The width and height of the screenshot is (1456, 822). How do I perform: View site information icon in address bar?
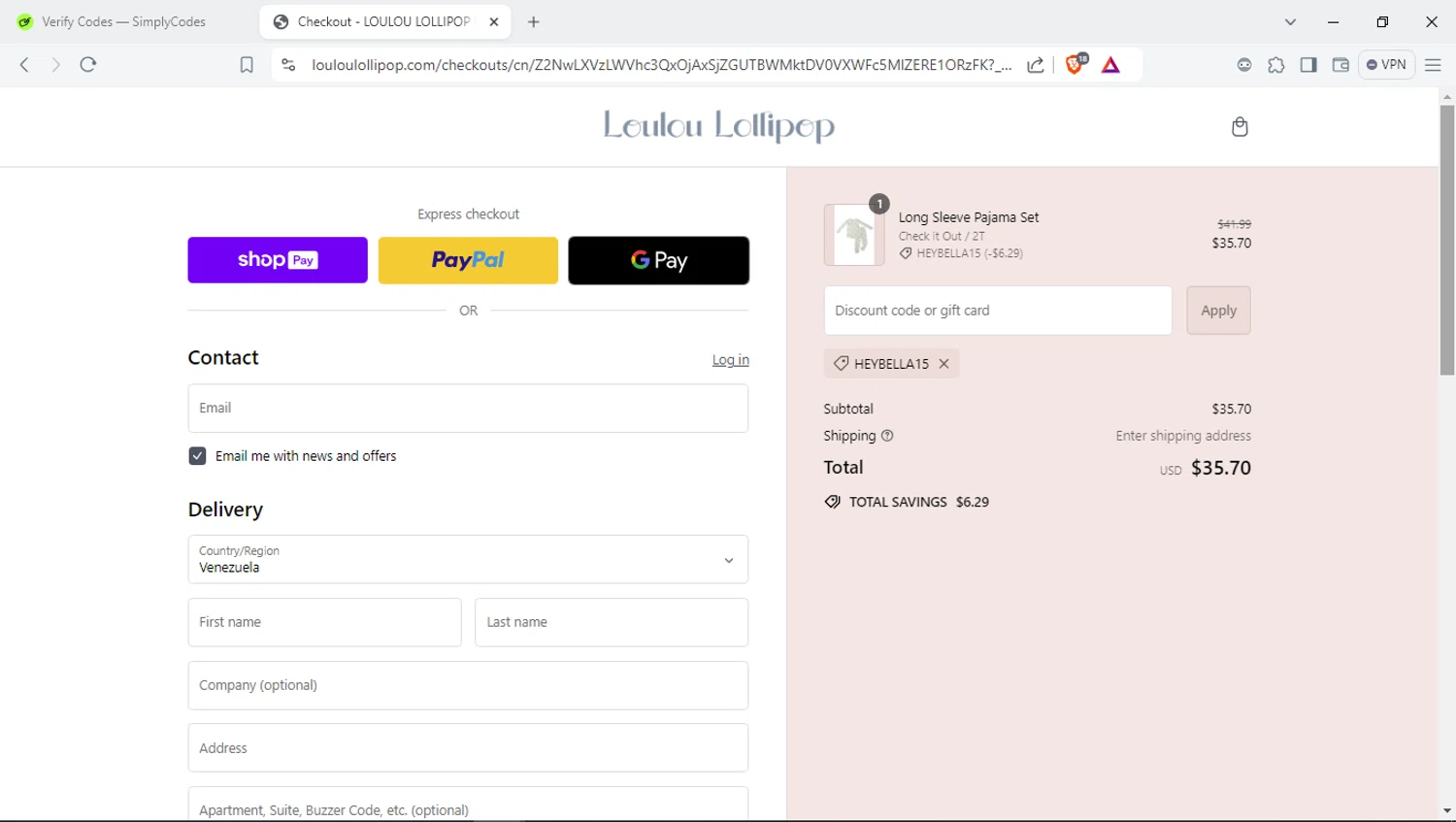pos(288,65)
